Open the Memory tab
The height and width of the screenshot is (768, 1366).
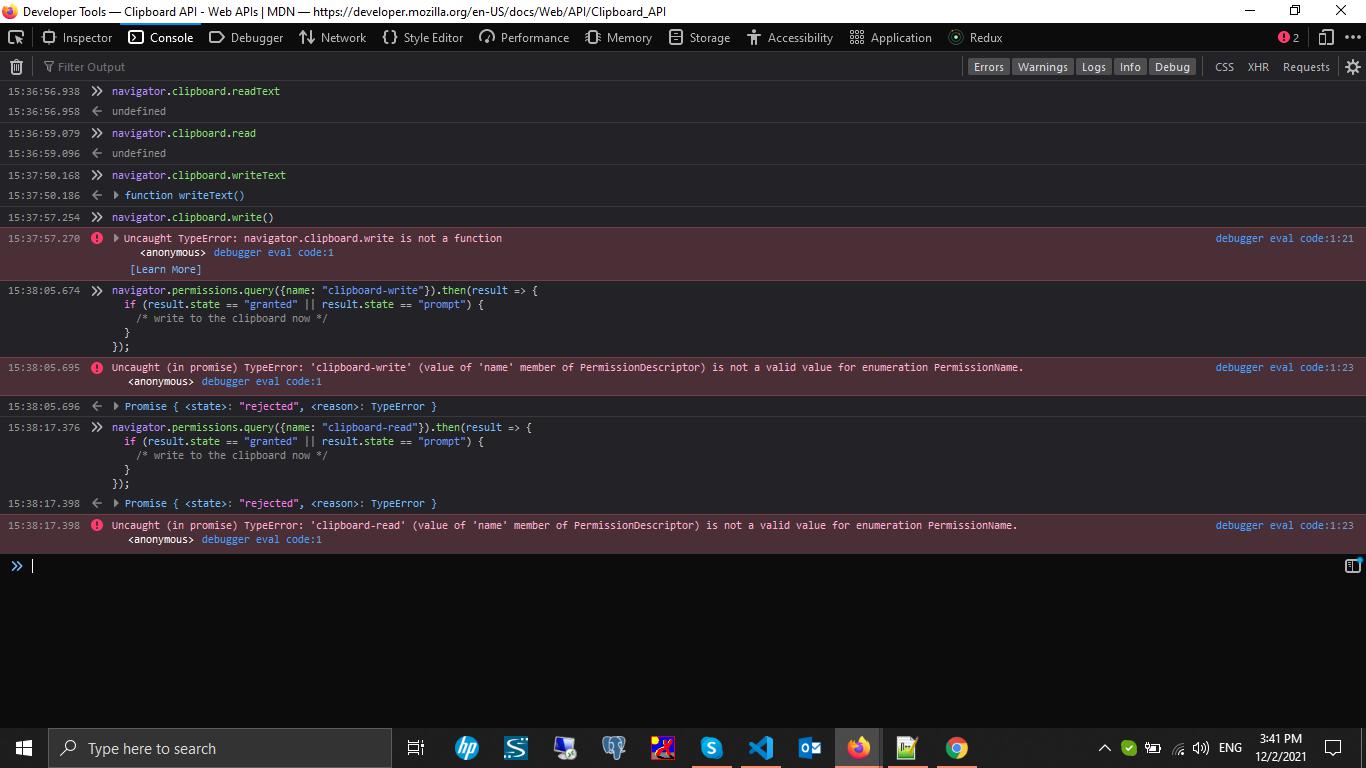click(x=618, y=37)
